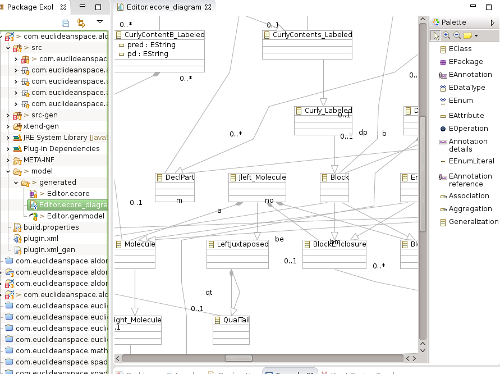
Task: Switch to Editor.ecore_diagram editor tab
Action: pos(164,7)
